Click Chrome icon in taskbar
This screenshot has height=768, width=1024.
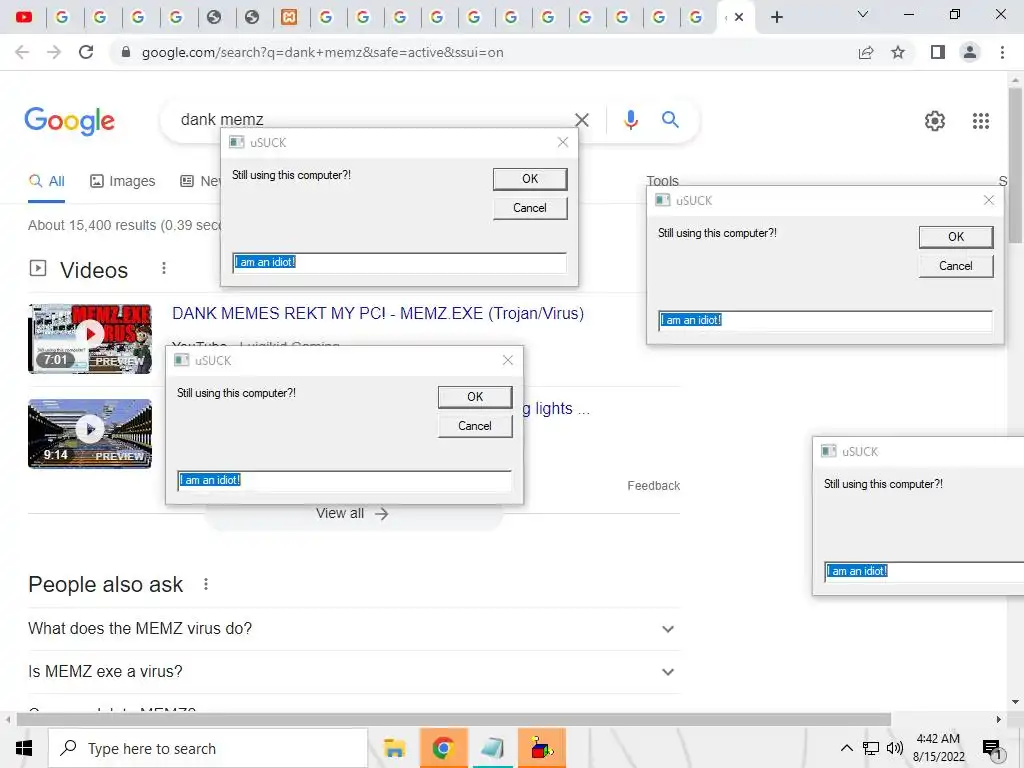point(443,748)
